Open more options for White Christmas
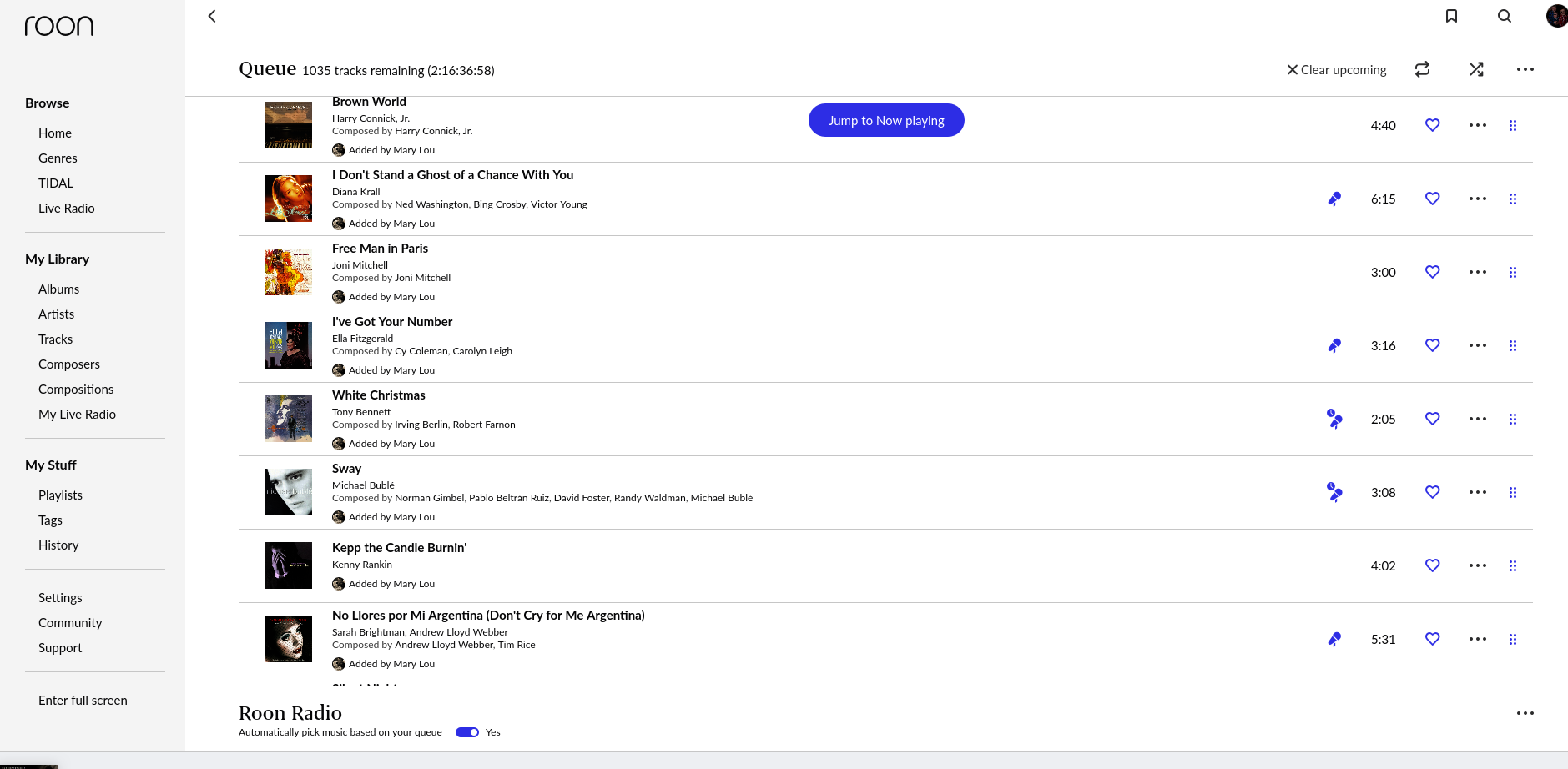This screenshot has height=769, width=1568. pos(1478,419)
